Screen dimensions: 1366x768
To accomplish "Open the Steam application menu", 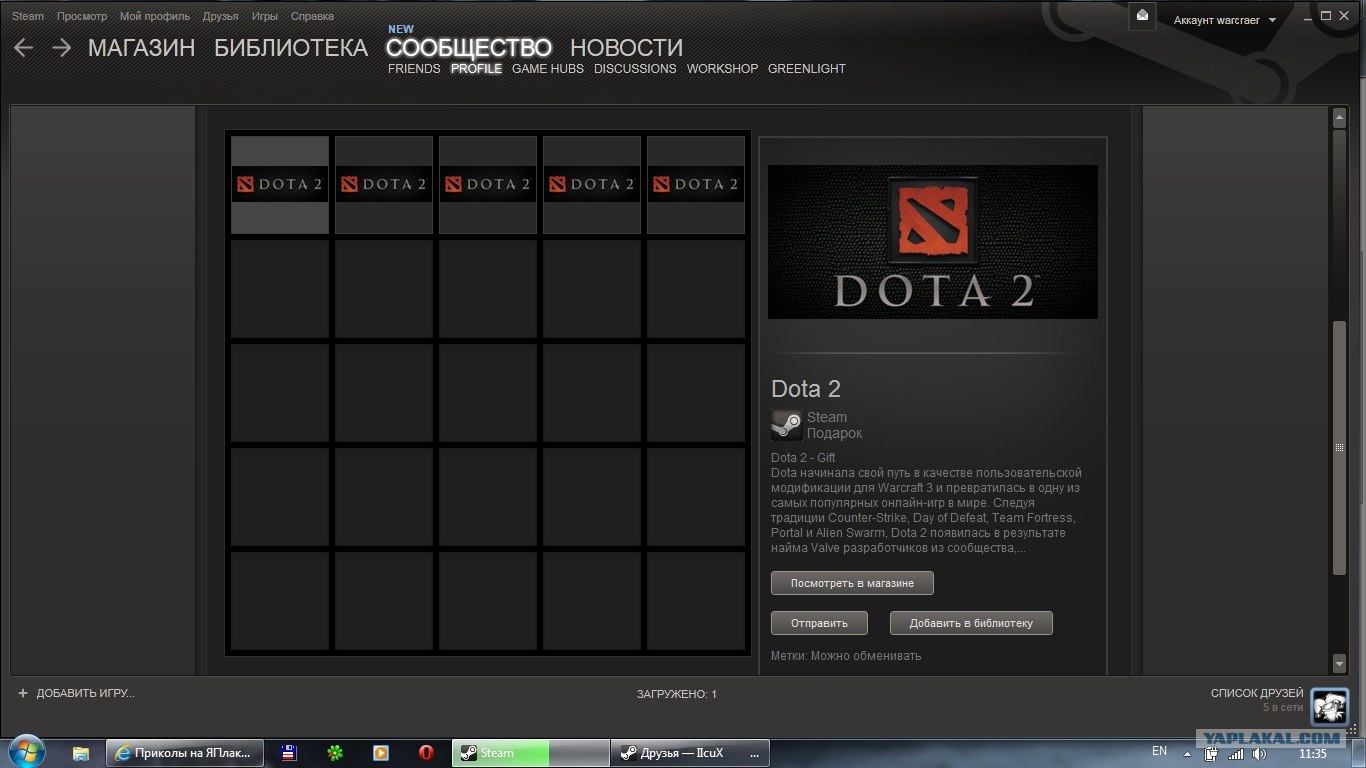I will (x=27, y=16).
